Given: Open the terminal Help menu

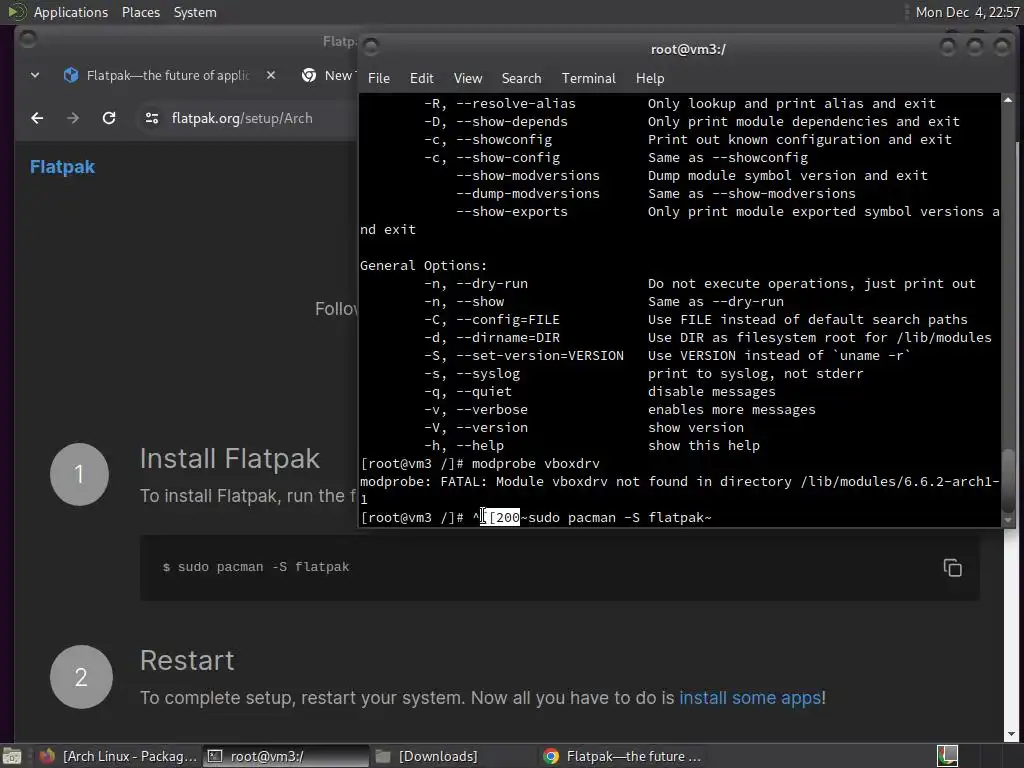Looking at the screenshot, I should pyautogui.click(x=650, y=78).
